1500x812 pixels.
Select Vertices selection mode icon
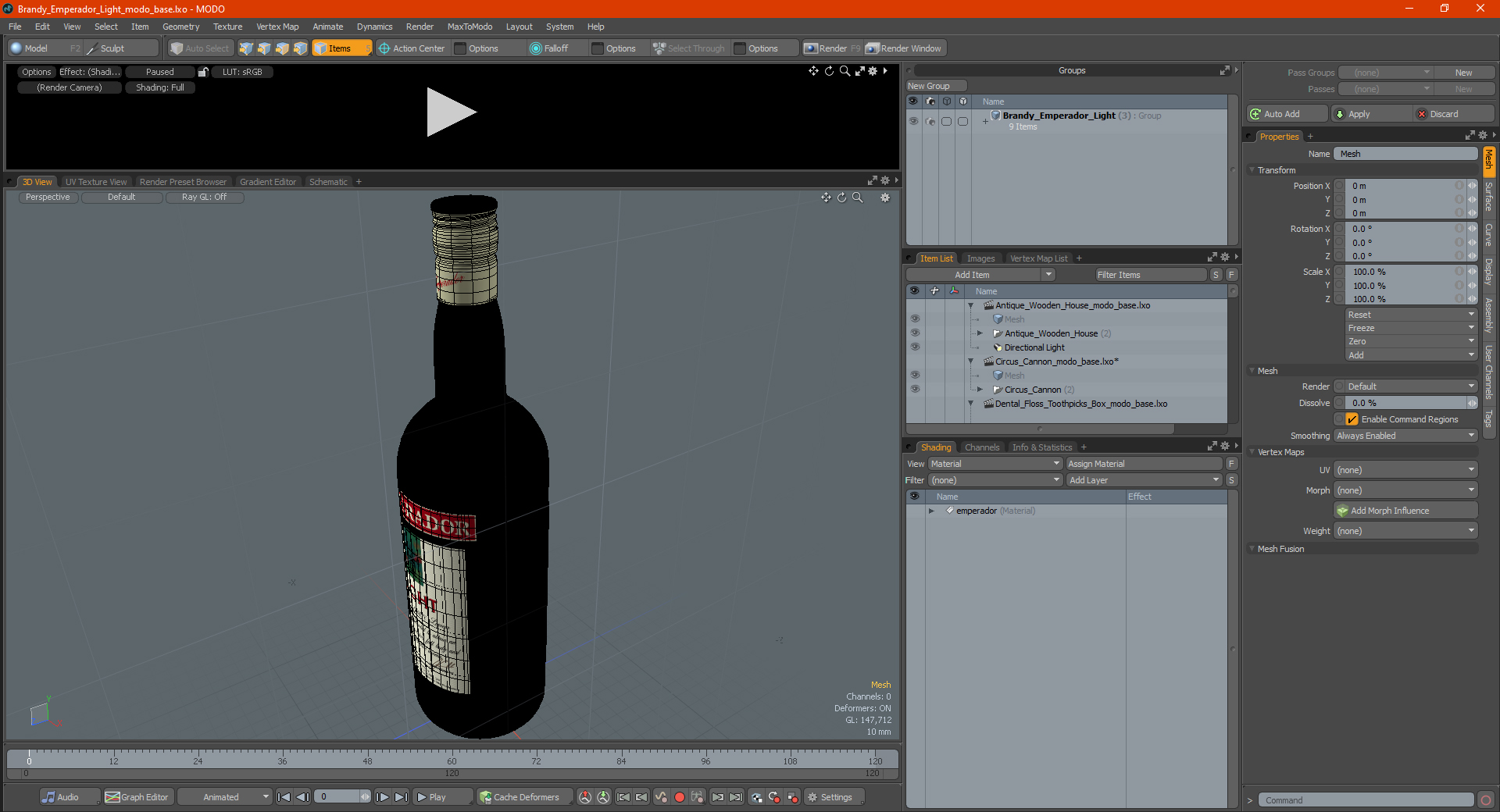click(246, 48)
